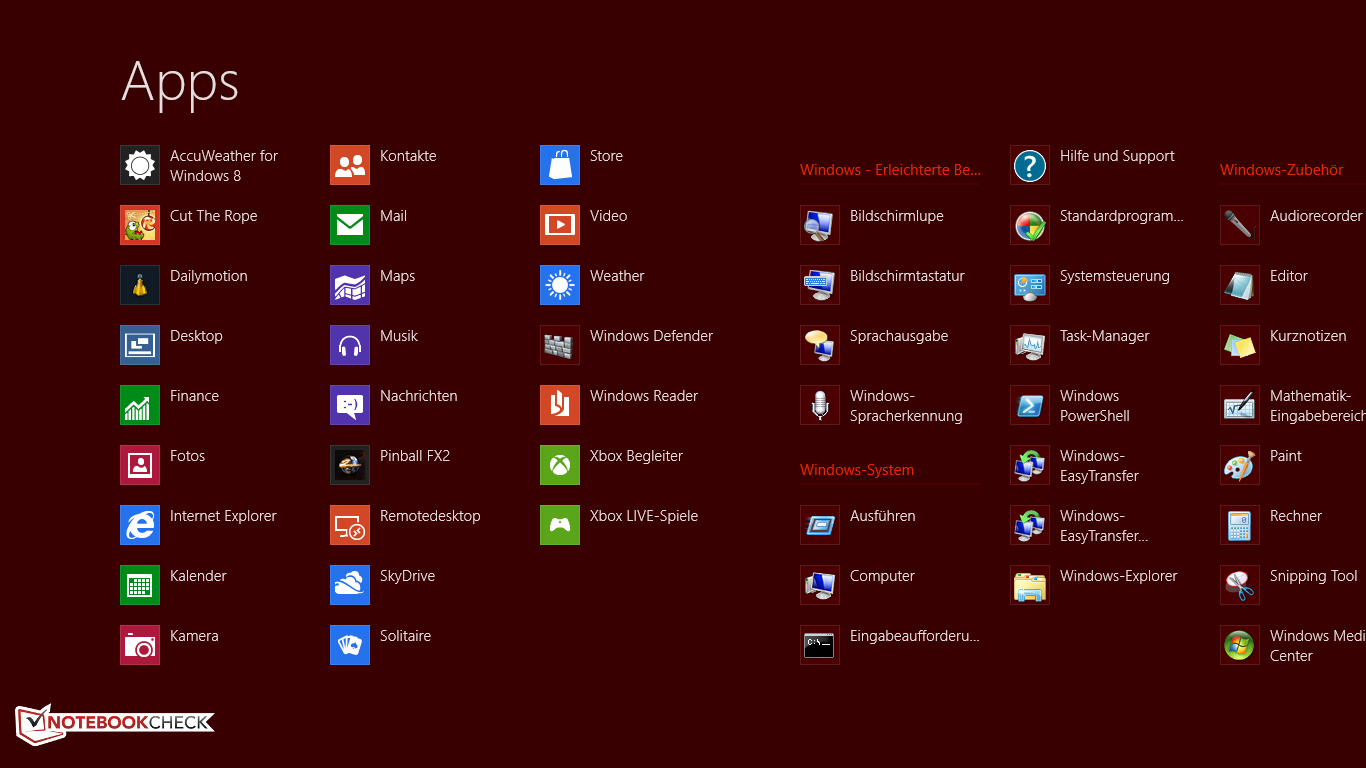Open the Paint palette icon
This screenshot has height=768, width=1366.
pyautogui.click(x=1240, y=465)
